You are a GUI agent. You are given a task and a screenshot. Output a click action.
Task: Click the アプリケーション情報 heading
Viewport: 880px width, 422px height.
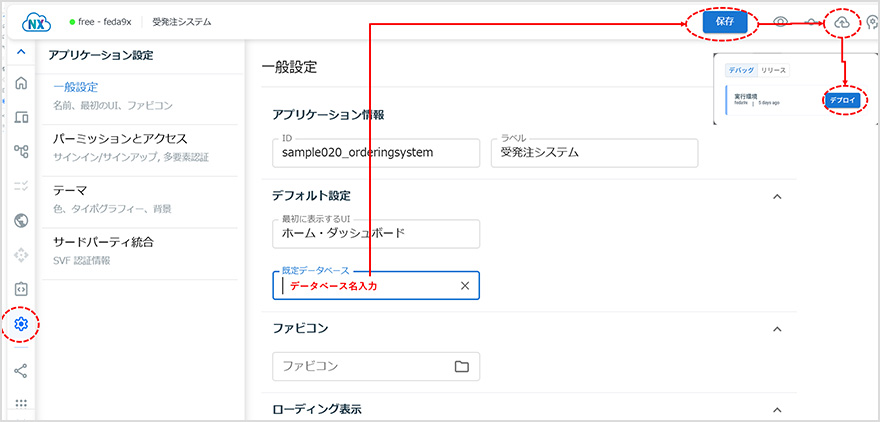point(328,115)
